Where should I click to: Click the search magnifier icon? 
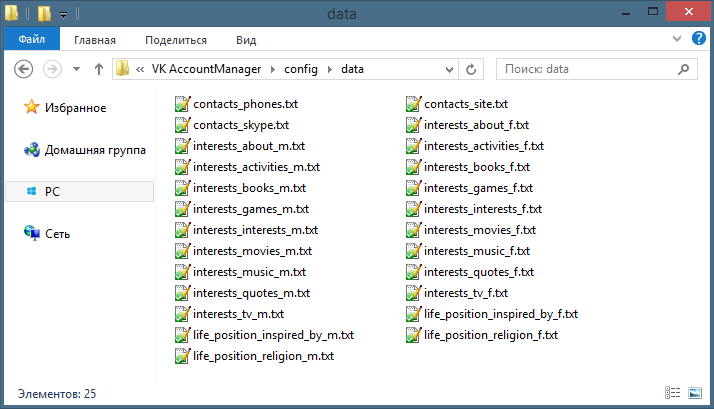tap(683, 69)
